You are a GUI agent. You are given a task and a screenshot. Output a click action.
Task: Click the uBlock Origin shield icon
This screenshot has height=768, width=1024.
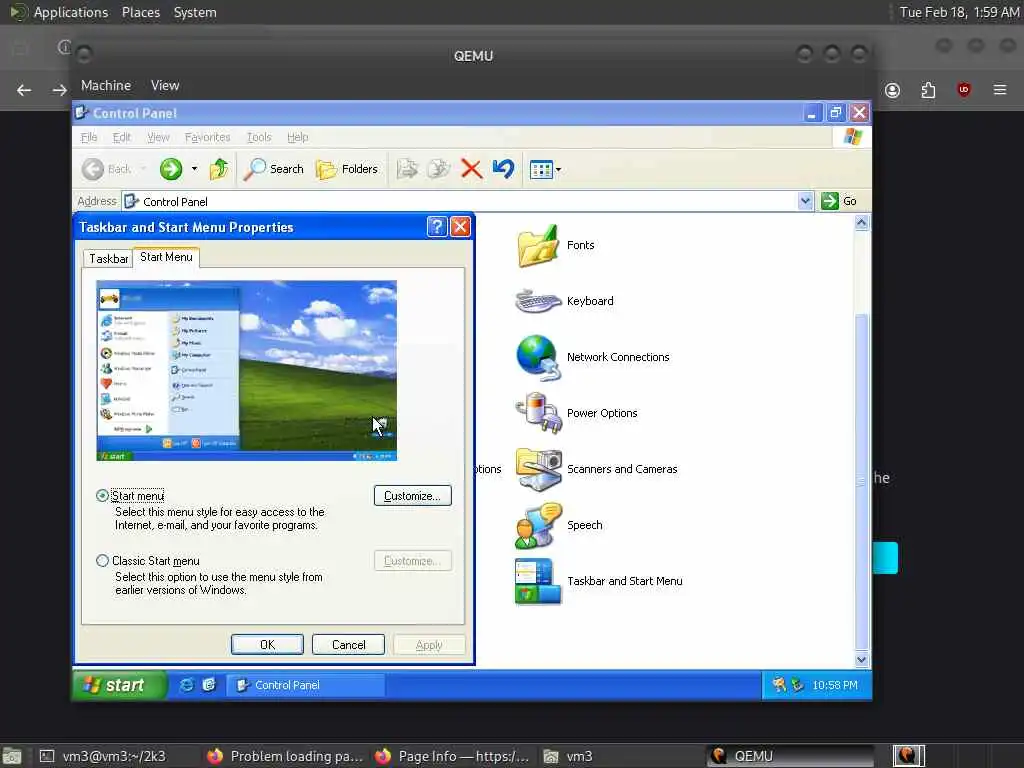point(964,90)
